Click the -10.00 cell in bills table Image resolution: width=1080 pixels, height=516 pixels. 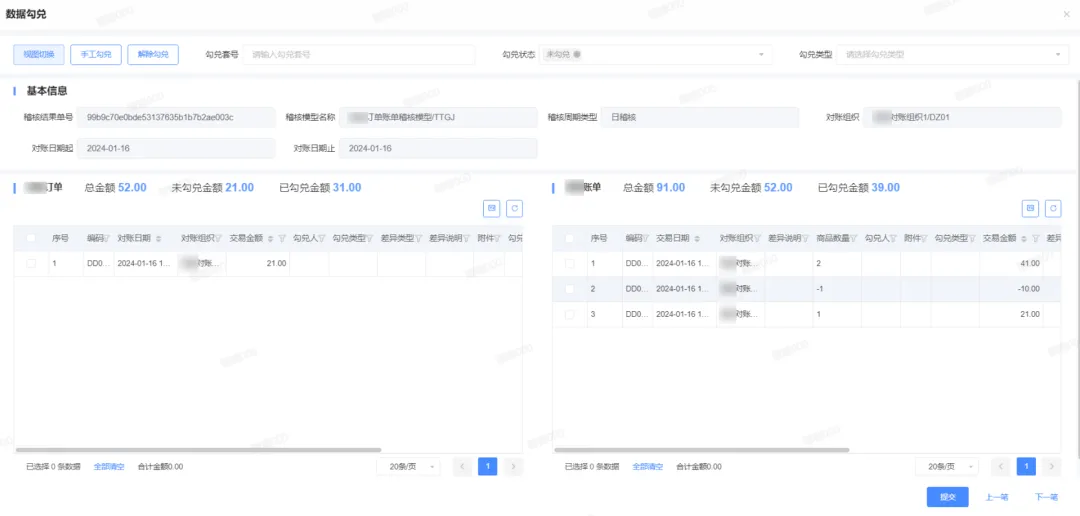pyautogui.click(x=1011, y=289)
